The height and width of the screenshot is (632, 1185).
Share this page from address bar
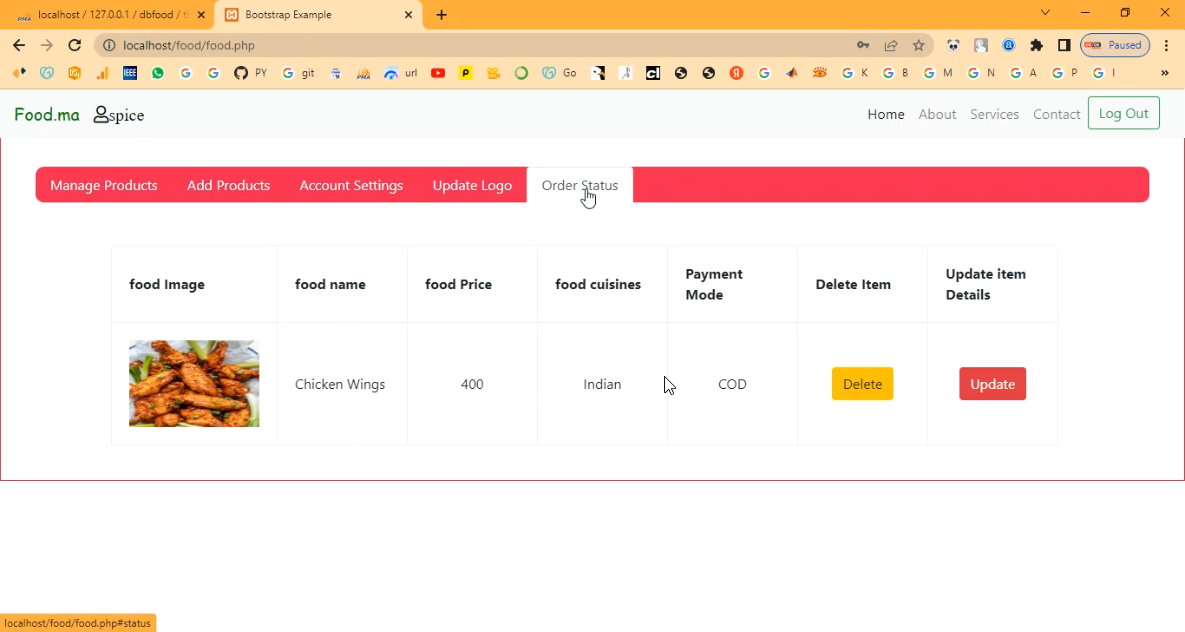(891, 45)
